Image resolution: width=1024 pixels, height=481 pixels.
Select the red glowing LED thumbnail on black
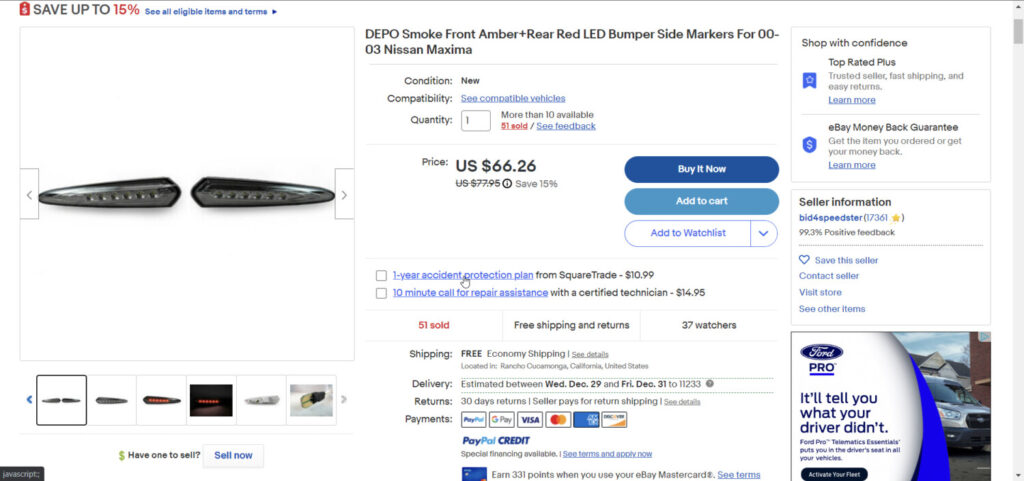tap(211, 400)
